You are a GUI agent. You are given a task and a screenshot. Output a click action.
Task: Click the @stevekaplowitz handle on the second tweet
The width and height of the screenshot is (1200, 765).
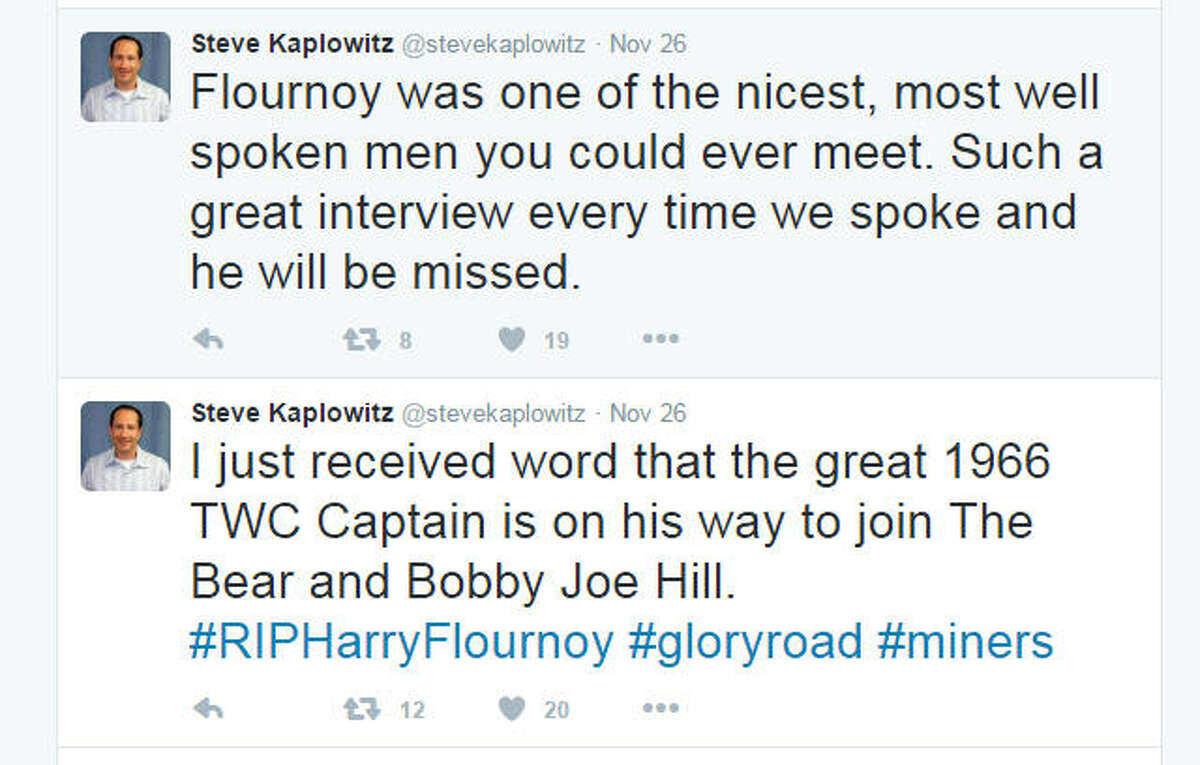pos(493,413)
